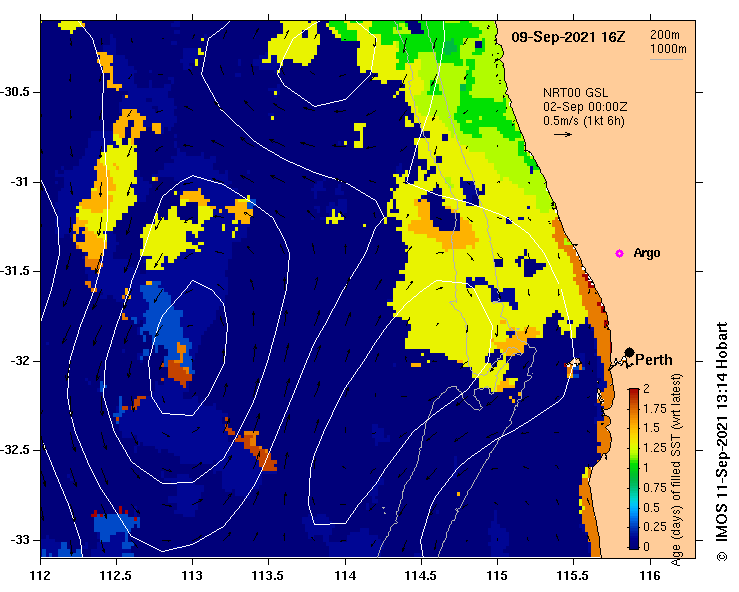Click the colorbar value 1.25
The height and width of the screenshot is (592, 739).
pyautogui.click(x=655, y=448)
